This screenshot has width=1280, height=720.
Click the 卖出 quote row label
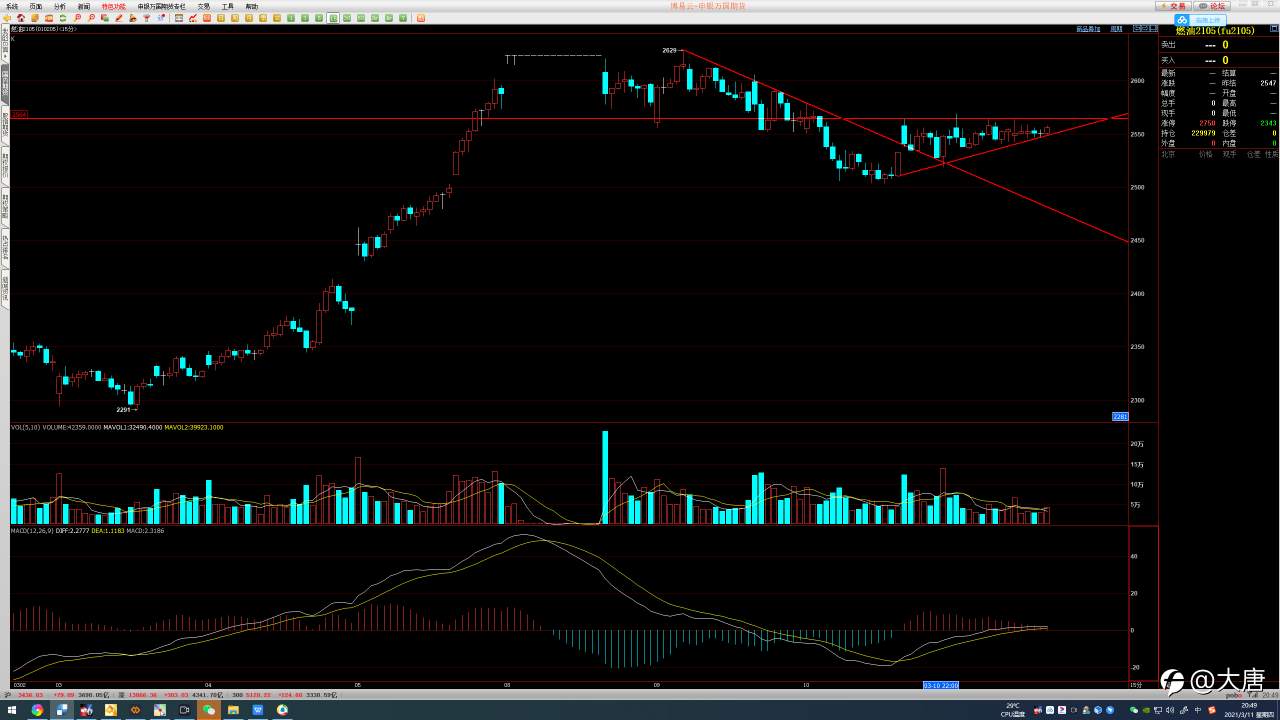1168,45
